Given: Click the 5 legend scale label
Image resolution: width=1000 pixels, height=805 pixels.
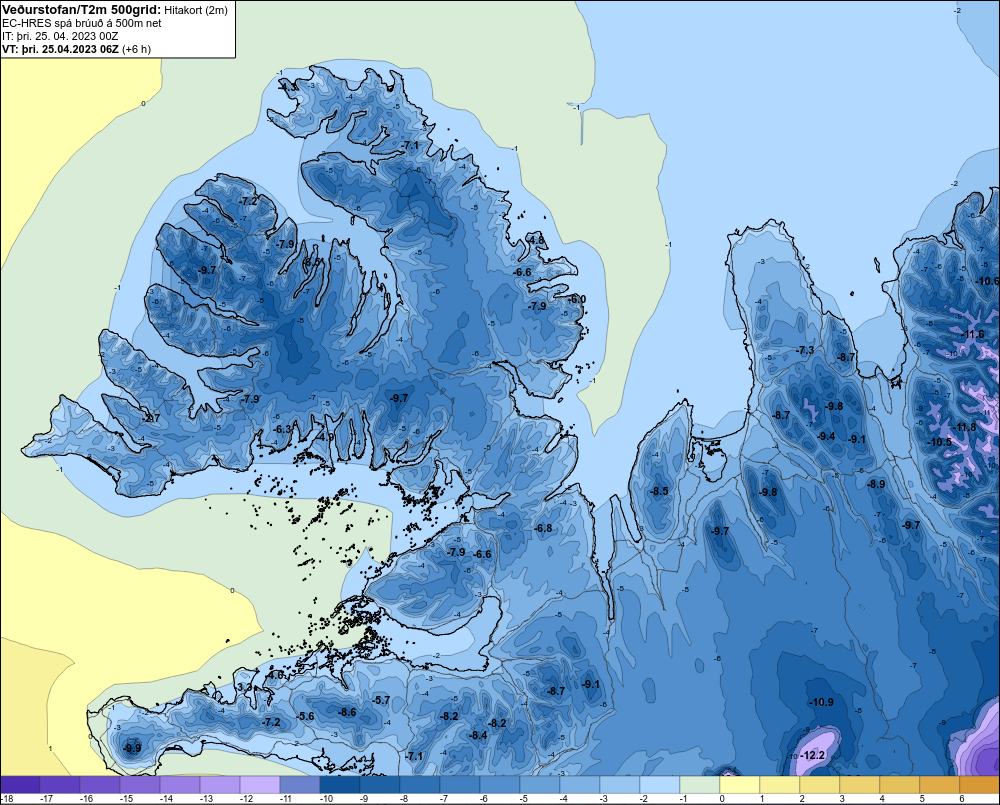Looking at the screenshot, I should coord(922,799).
